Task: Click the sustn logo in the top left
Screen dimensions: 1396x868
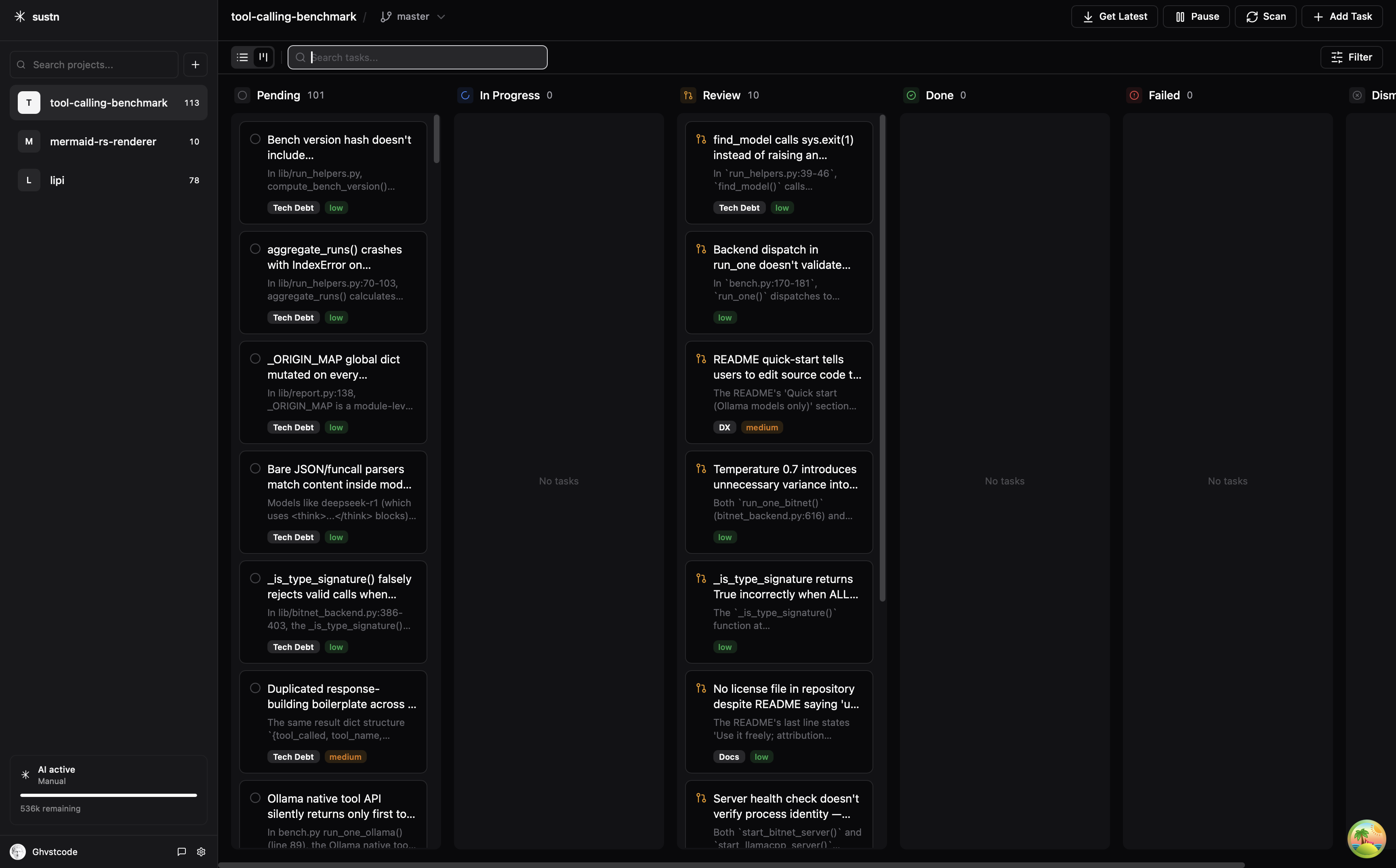Action: pyautogui.click(x=37, y=16)
